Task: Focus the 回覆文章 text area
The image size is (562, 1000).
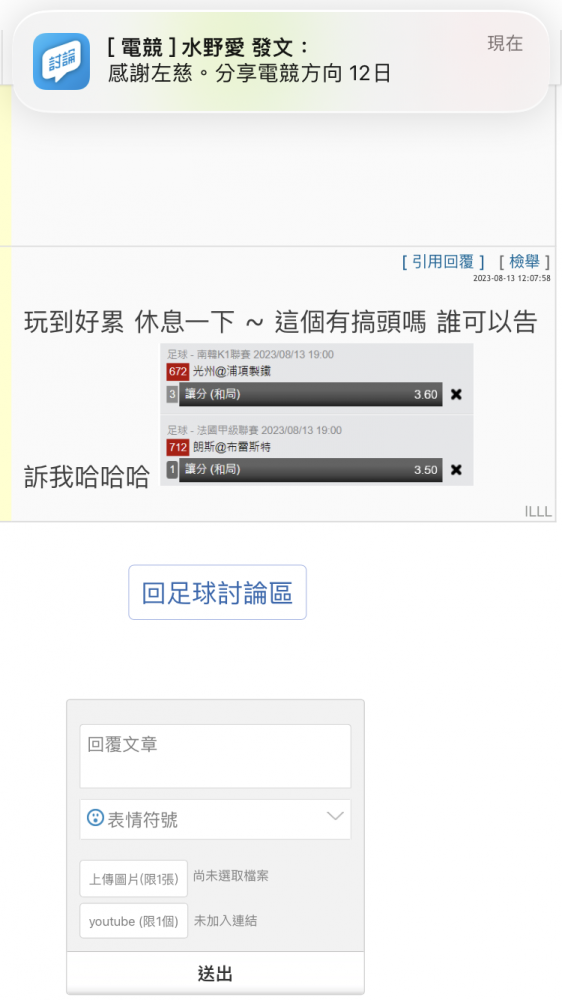Action: pyautogui.click(x=215, y=756)
